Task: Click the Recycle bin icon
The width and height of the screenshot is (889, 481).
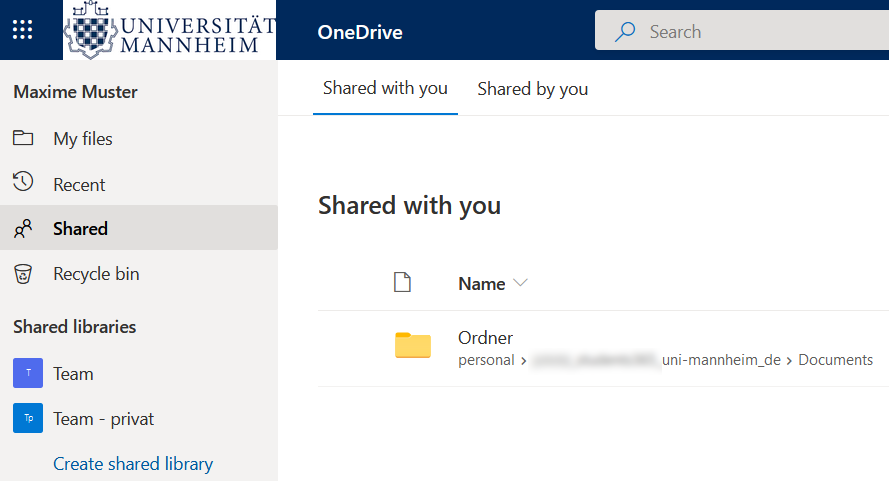Action: click(23, 273)
